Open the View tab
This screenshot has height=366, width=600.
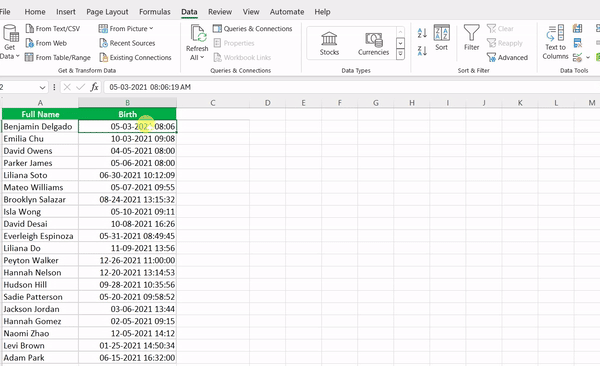pyautogui.click(x=251, y=12)
